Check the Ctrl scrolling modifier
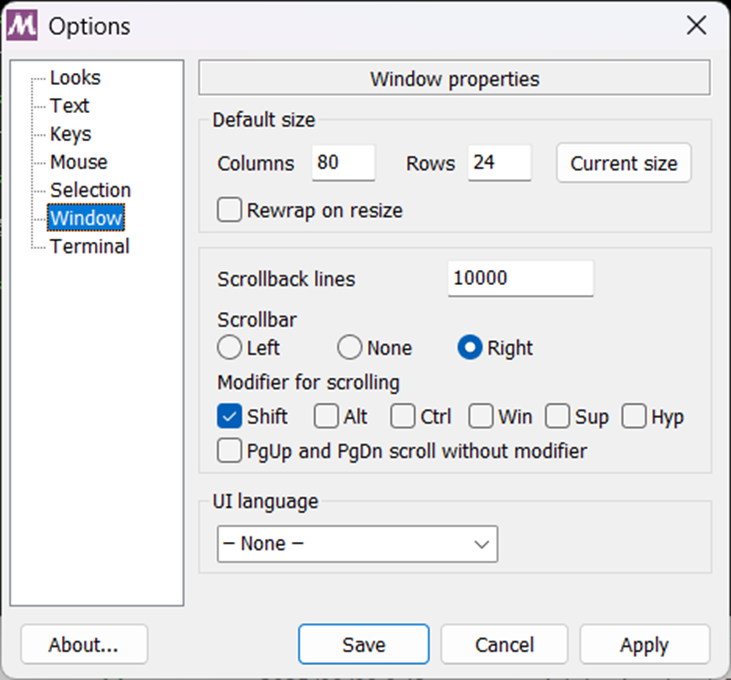The width and height of the screenshot is (731, 680). [x=403, y=416]
